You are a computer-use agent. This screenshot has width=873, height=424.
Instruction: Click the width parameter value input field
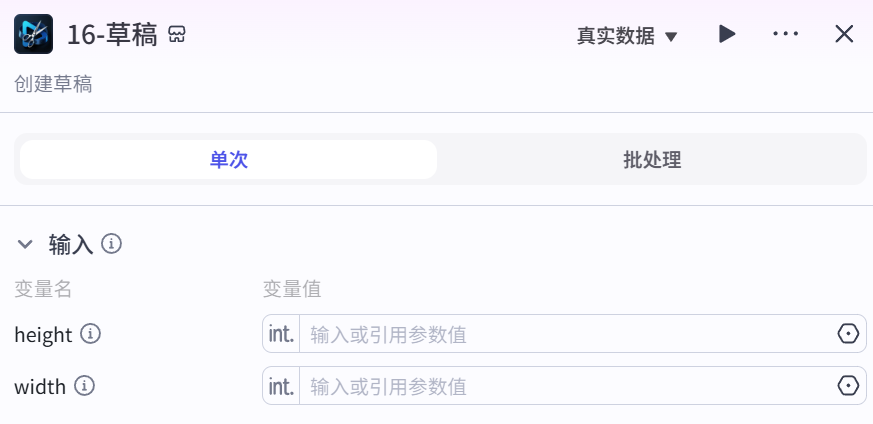tap(567, 385)
